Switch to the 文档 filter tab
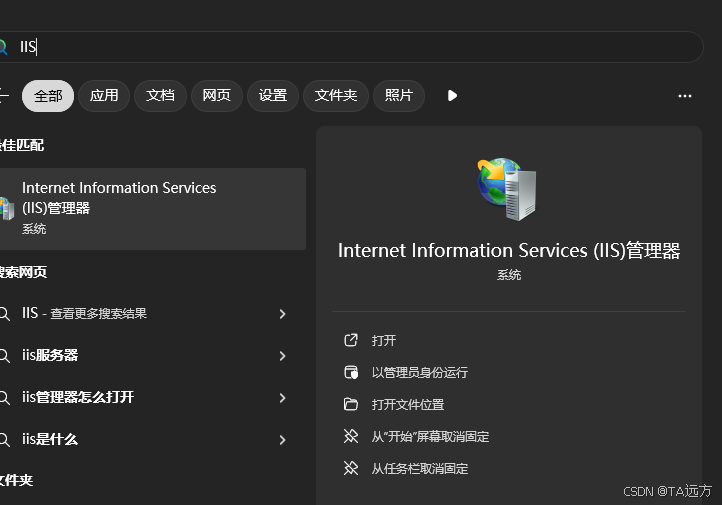722x505 pixels. (160, 96)
